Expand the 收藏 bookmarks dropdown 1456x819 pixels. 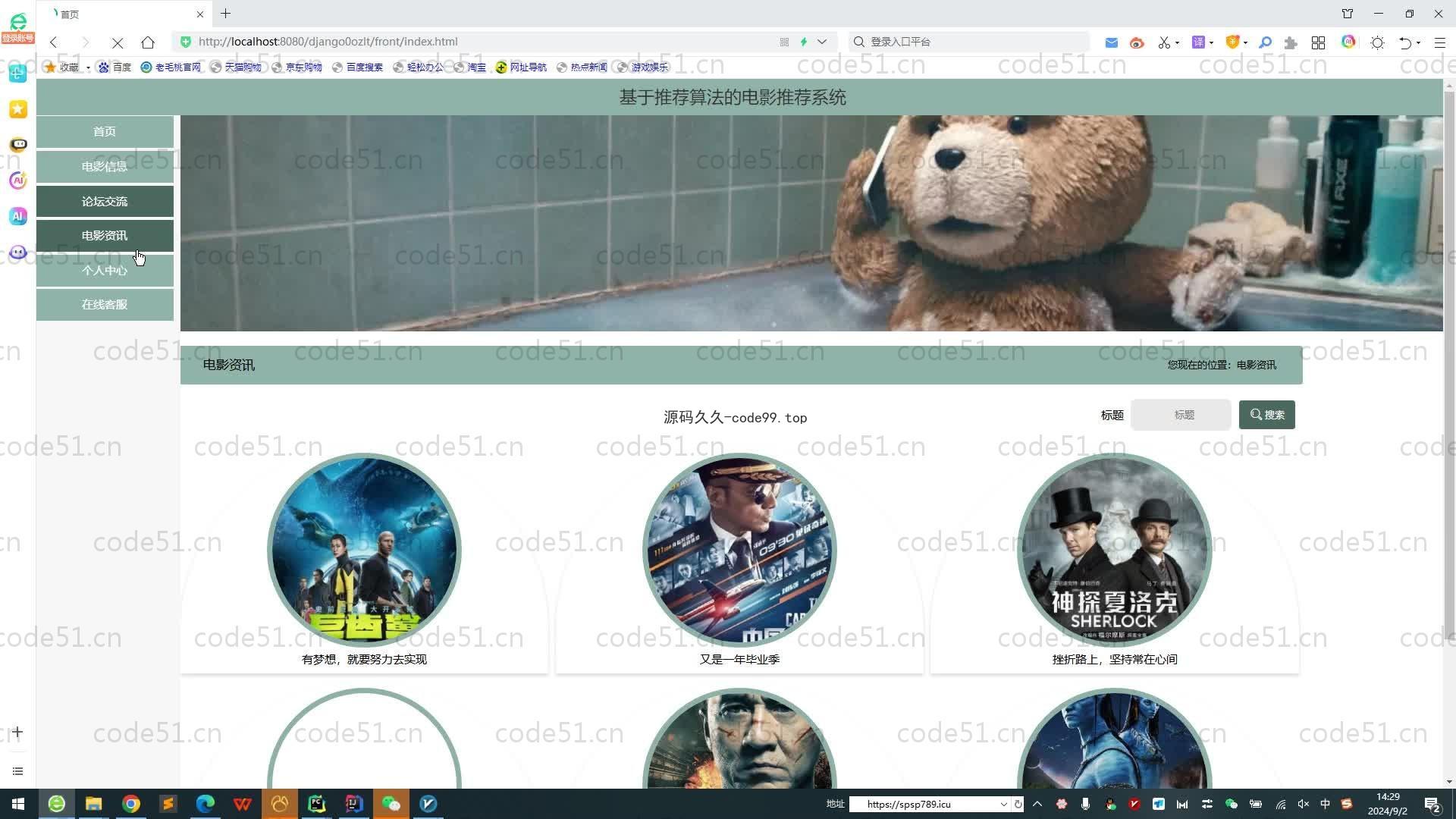(x=88, y=67)
